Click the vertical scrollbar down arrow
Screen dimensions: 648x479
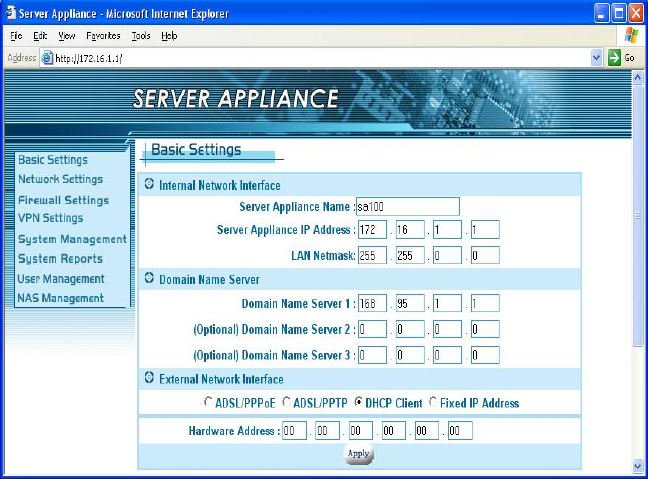coord(639,466)
